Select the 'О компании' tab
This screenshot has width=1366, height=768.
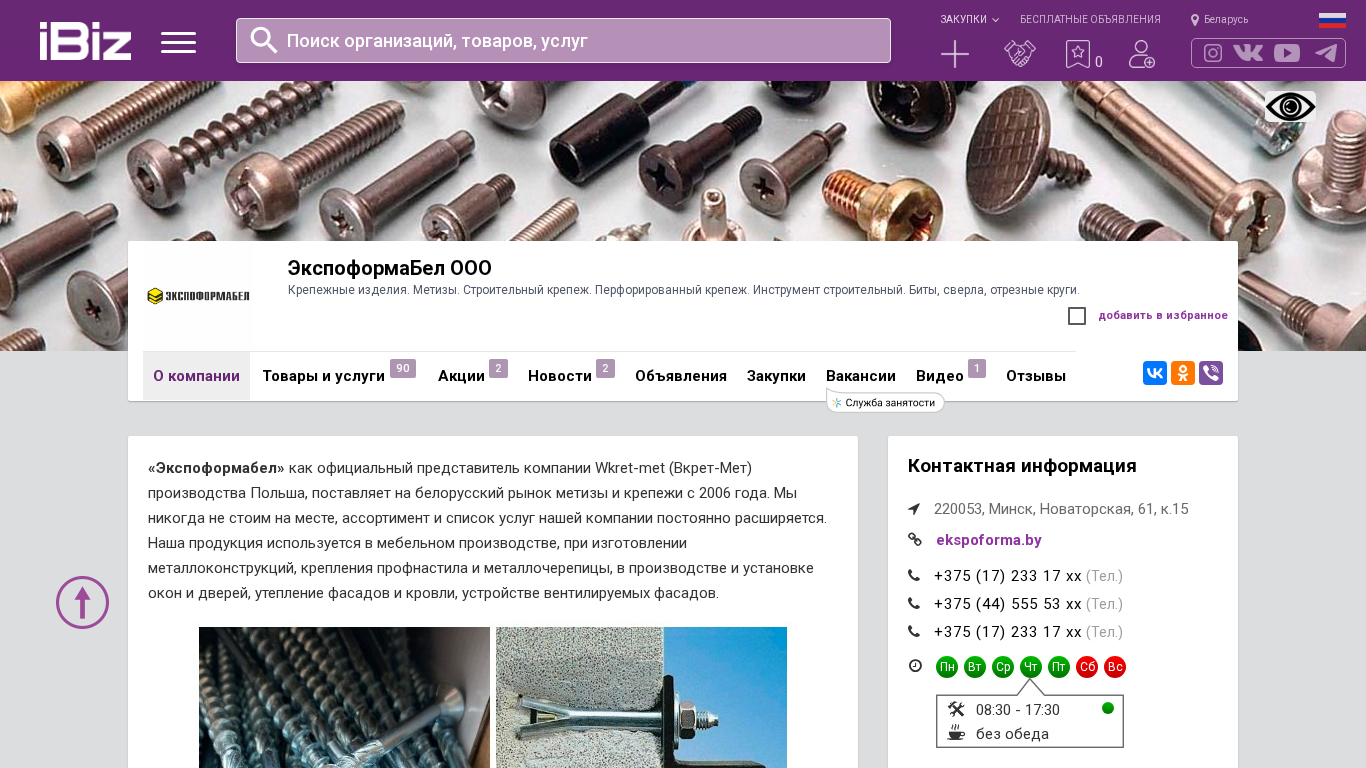click(196, 376)
